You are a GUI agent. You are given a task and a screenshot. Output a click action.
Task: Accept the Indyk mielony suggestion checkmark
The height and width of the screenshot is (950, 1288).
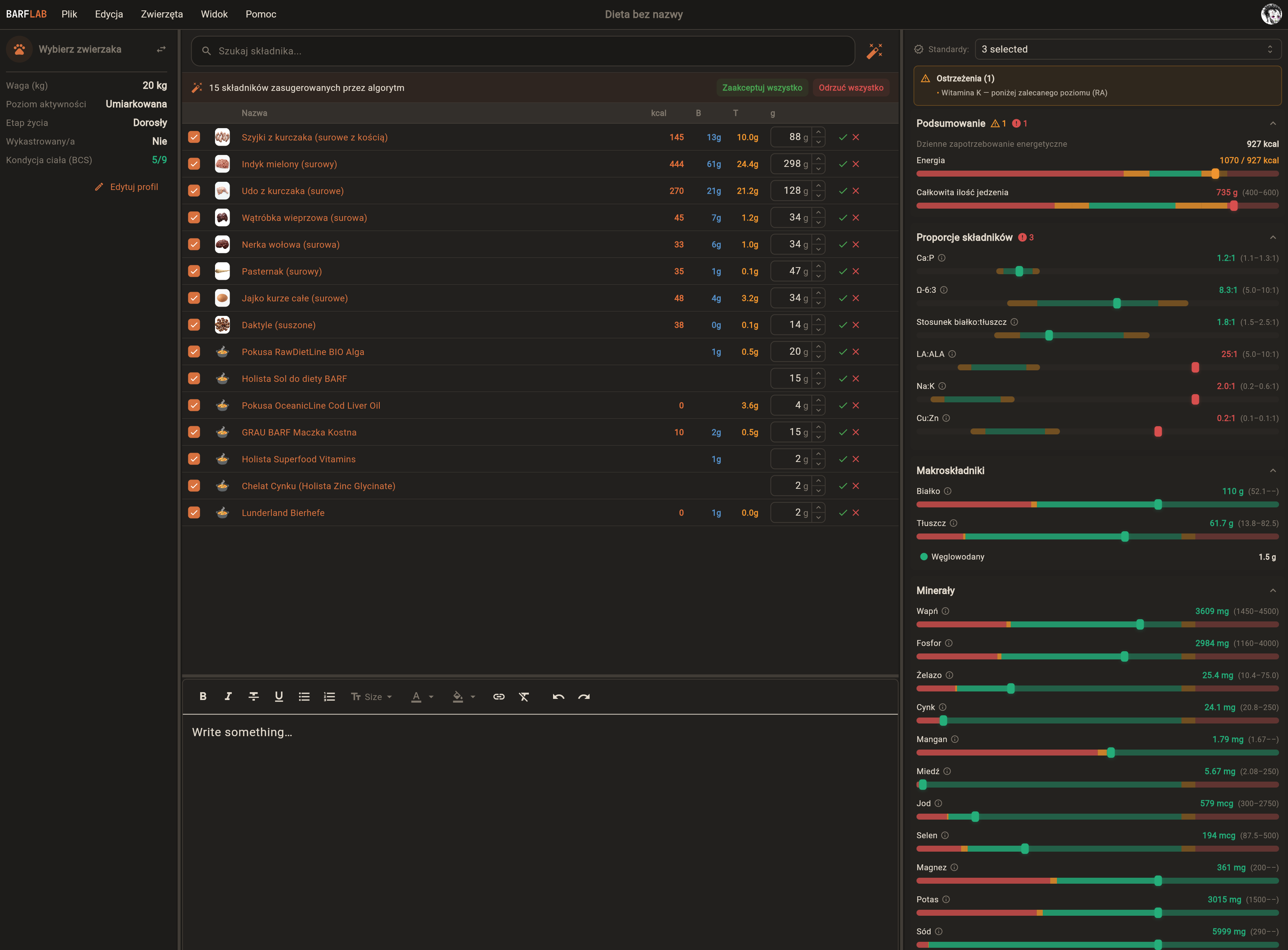click(x=842, y=164)
